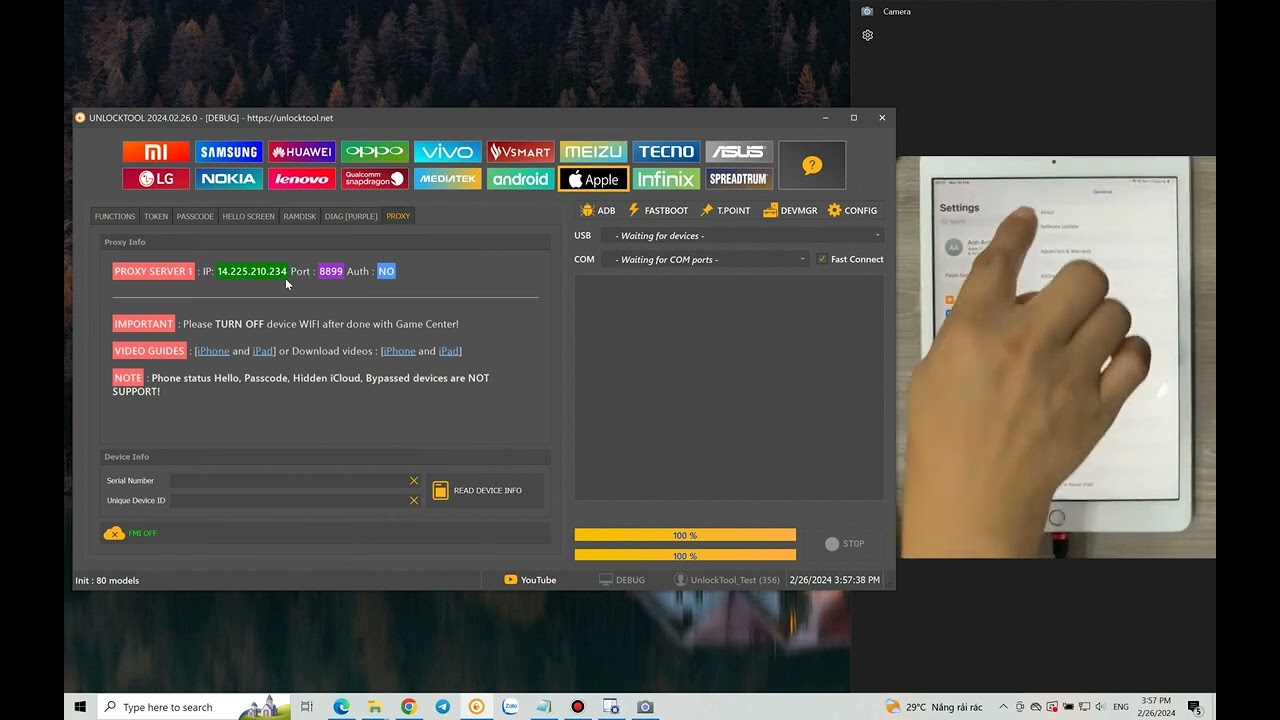Select the Meizu brand logo
The image size is (1280, 720).
tap(593, 152)
